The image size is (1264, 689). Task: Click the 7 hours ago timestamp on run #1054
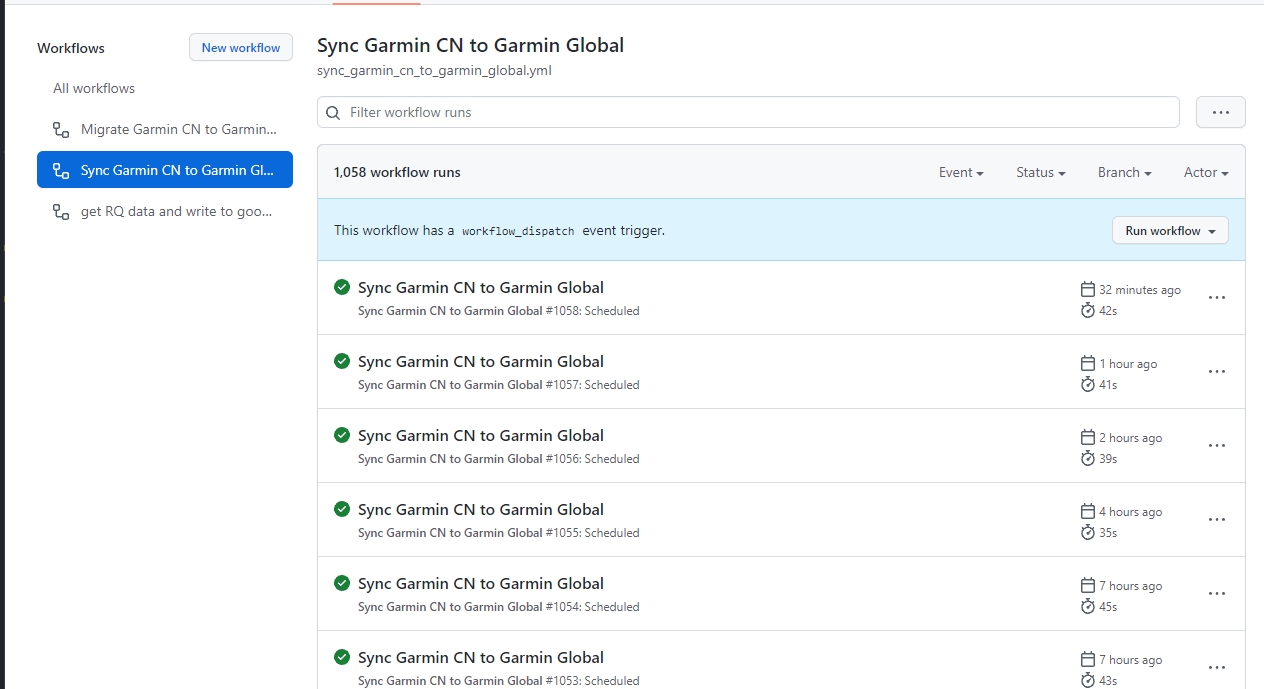[1131, 586]
